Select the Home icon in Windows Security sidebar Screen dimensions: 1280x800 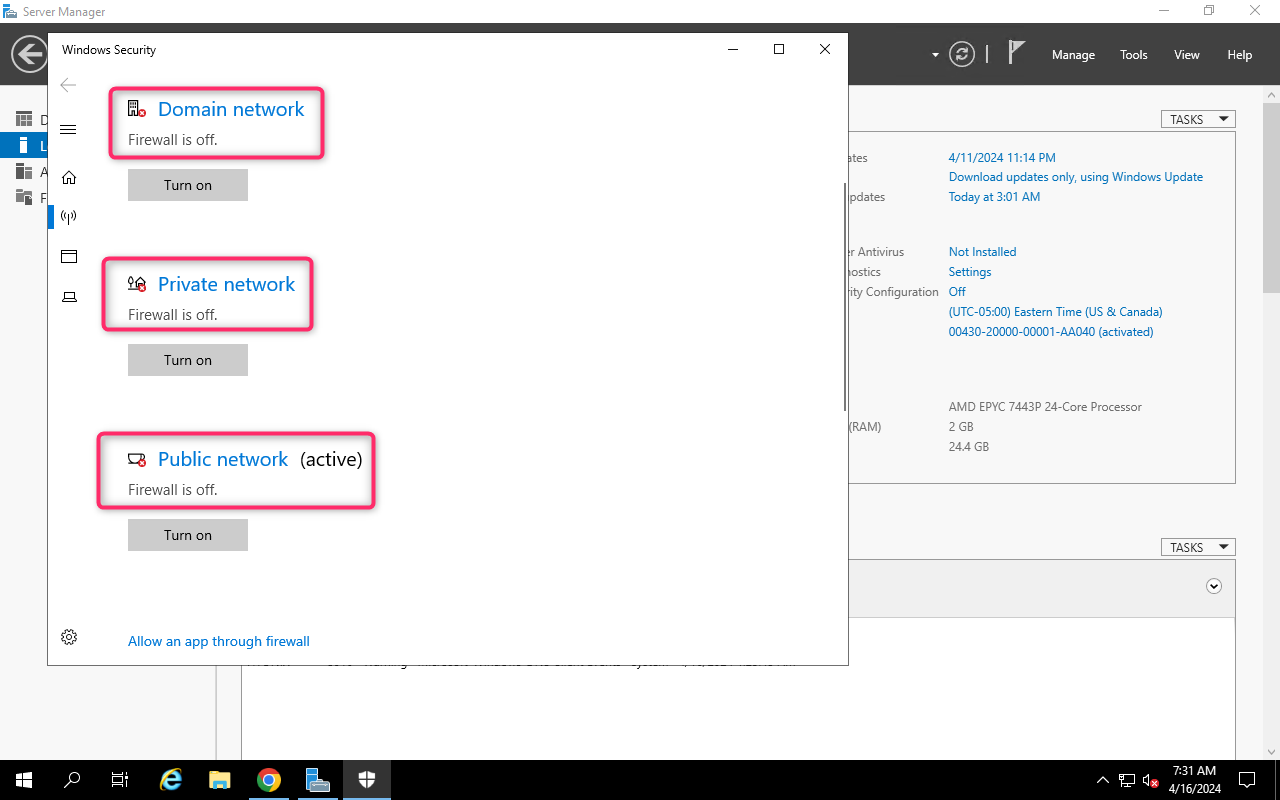(x=68, y=176)
